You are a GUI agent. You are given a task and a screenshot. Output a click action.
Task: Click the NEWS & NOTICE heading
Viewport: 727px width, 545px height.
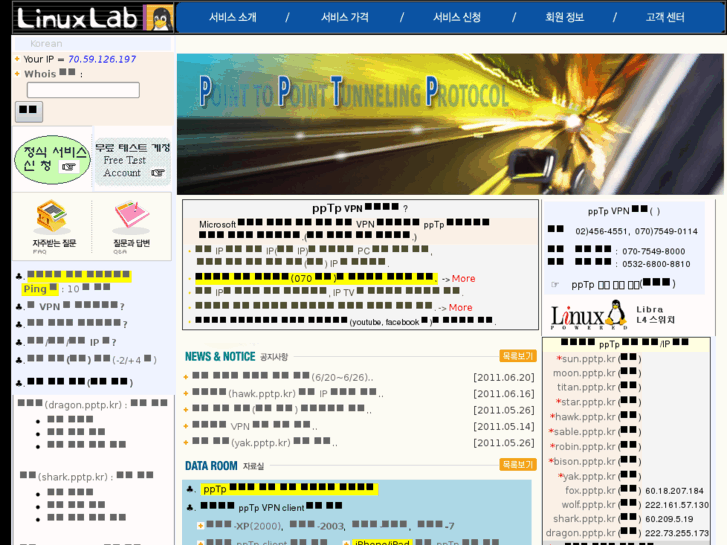pos(220,356)
